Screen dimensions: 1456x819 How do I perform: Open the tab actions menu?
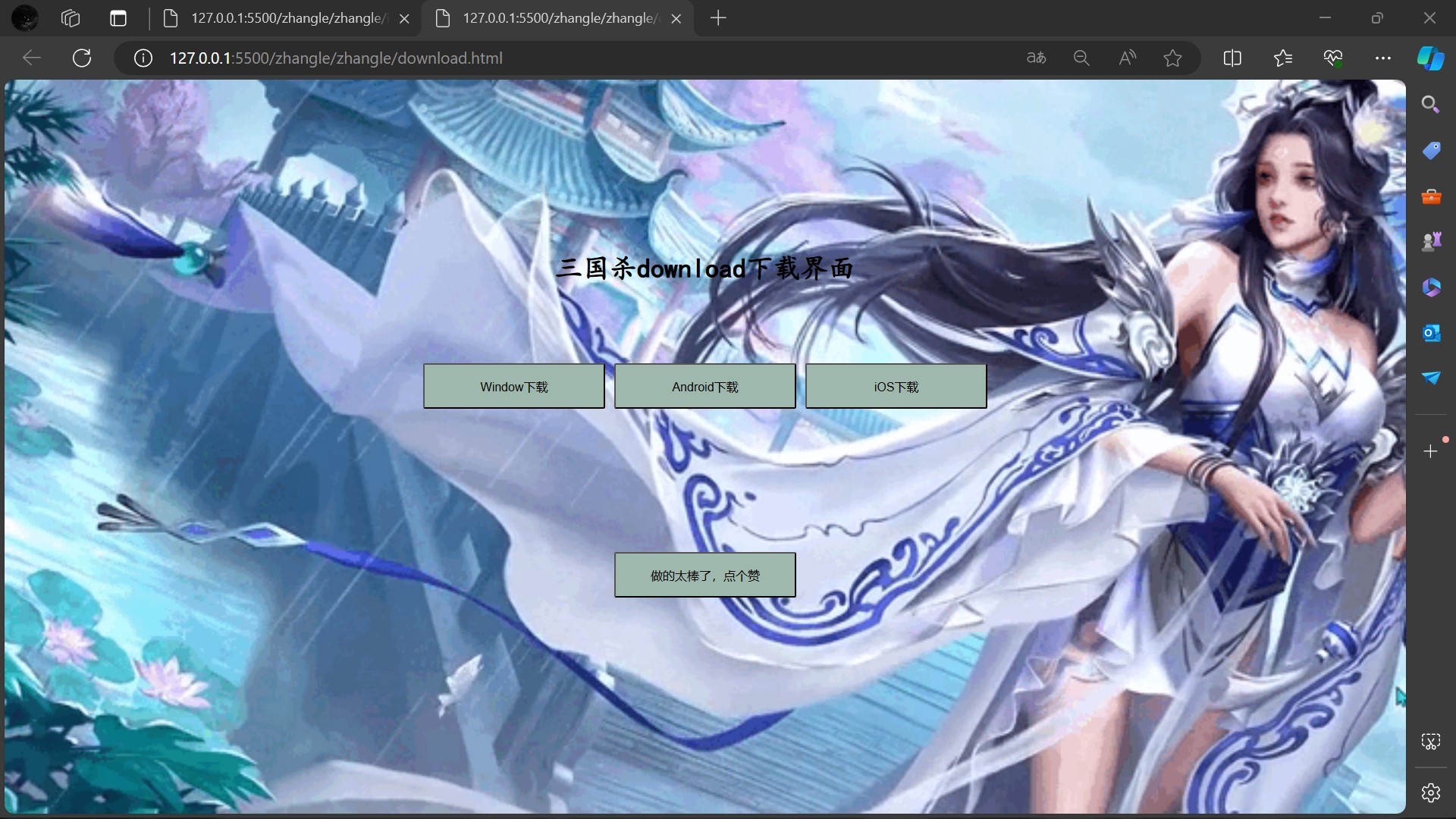pos(118,18)
